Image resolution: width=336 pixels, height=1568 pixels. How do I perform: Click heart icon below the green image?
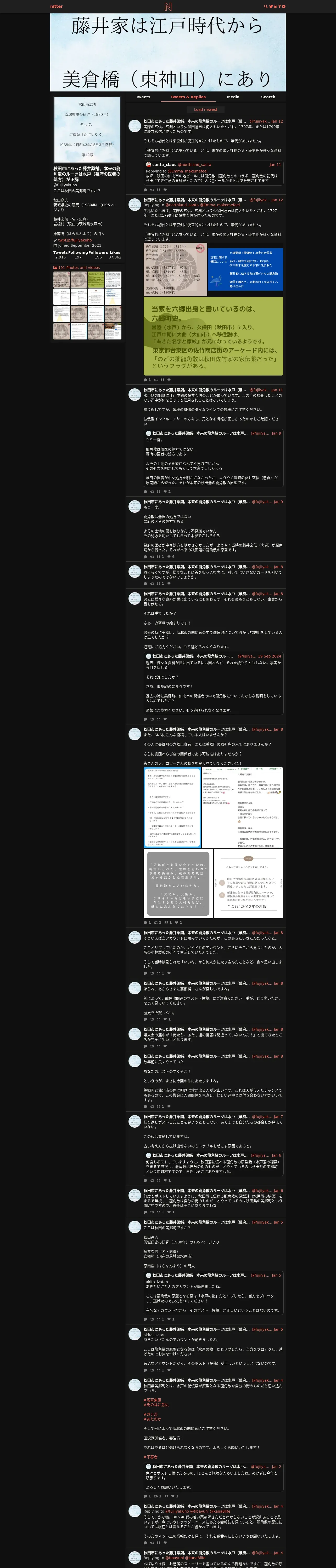[169, 380]
